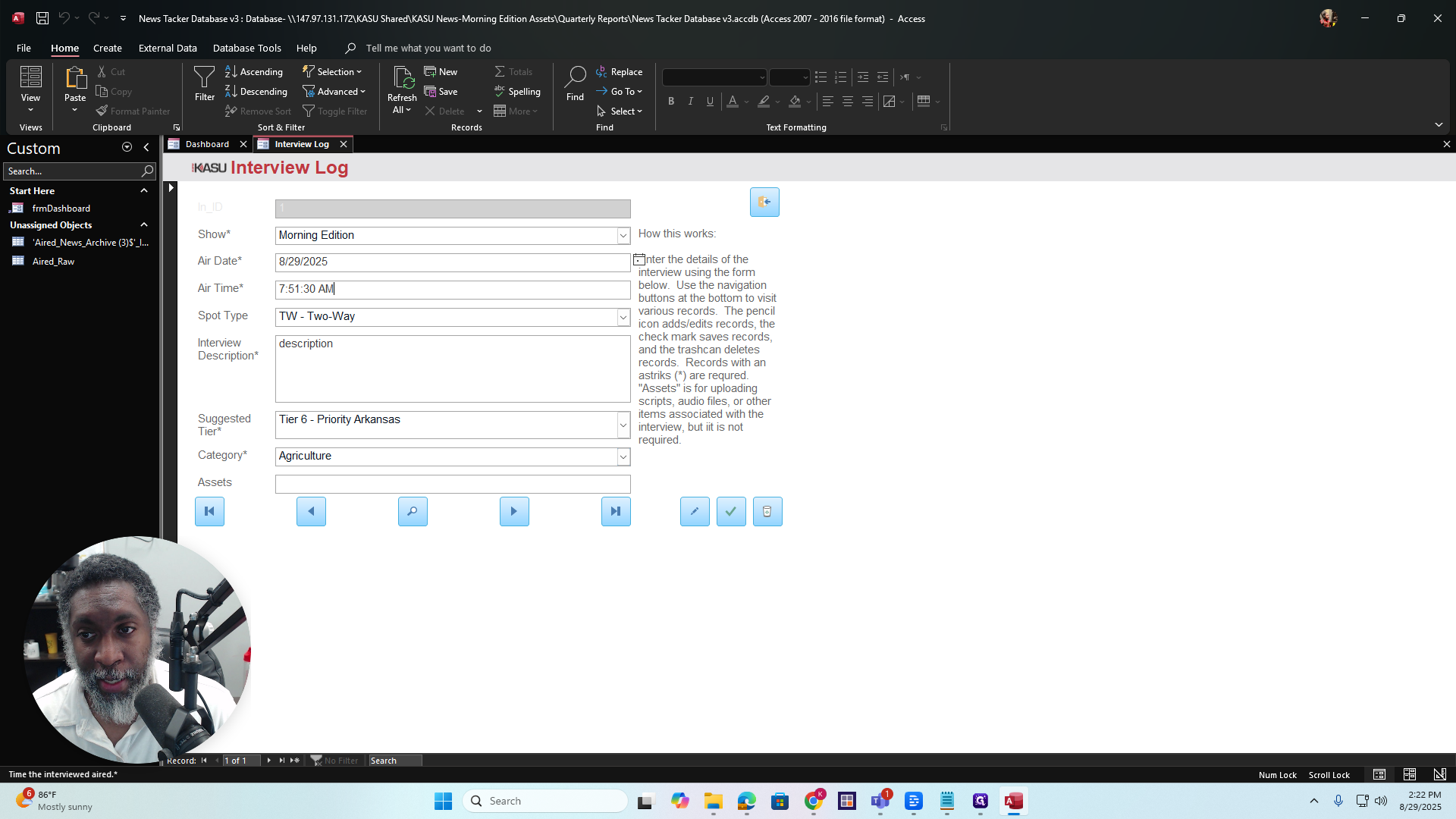This screenshot has width=1456, height=819.
Task: Open the File menu
Action: 24,48
